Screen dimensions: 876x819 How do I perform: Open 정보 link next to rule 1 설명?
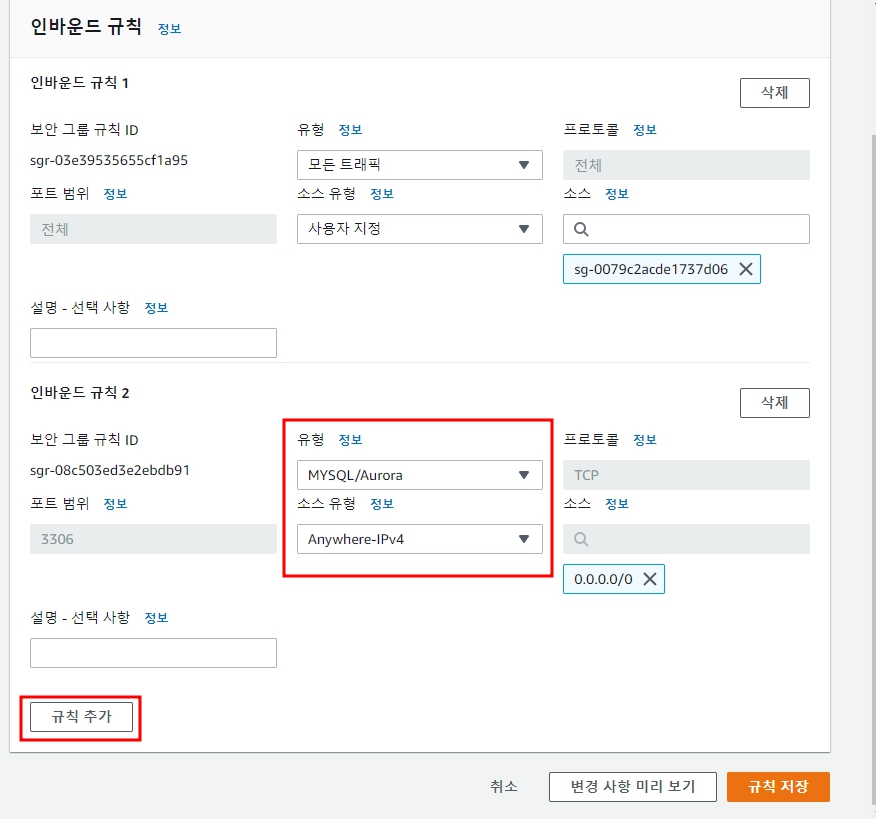point(156,308)
